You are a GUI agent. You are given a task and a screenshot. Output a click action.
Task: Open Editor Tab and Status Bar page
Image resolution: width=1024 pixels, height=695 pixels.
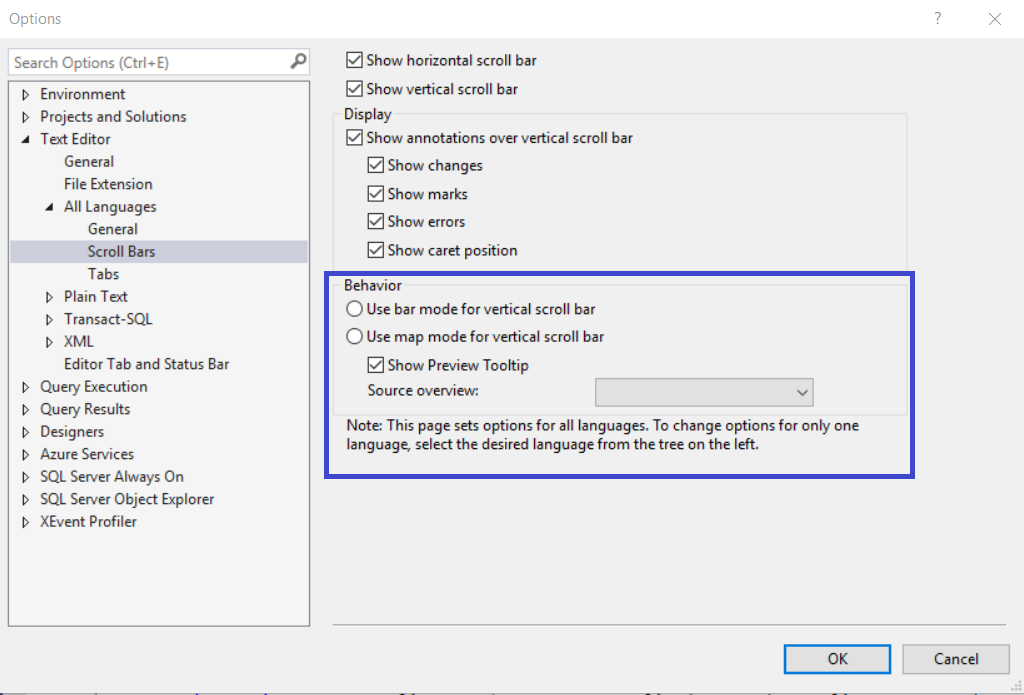pos(146,364)
